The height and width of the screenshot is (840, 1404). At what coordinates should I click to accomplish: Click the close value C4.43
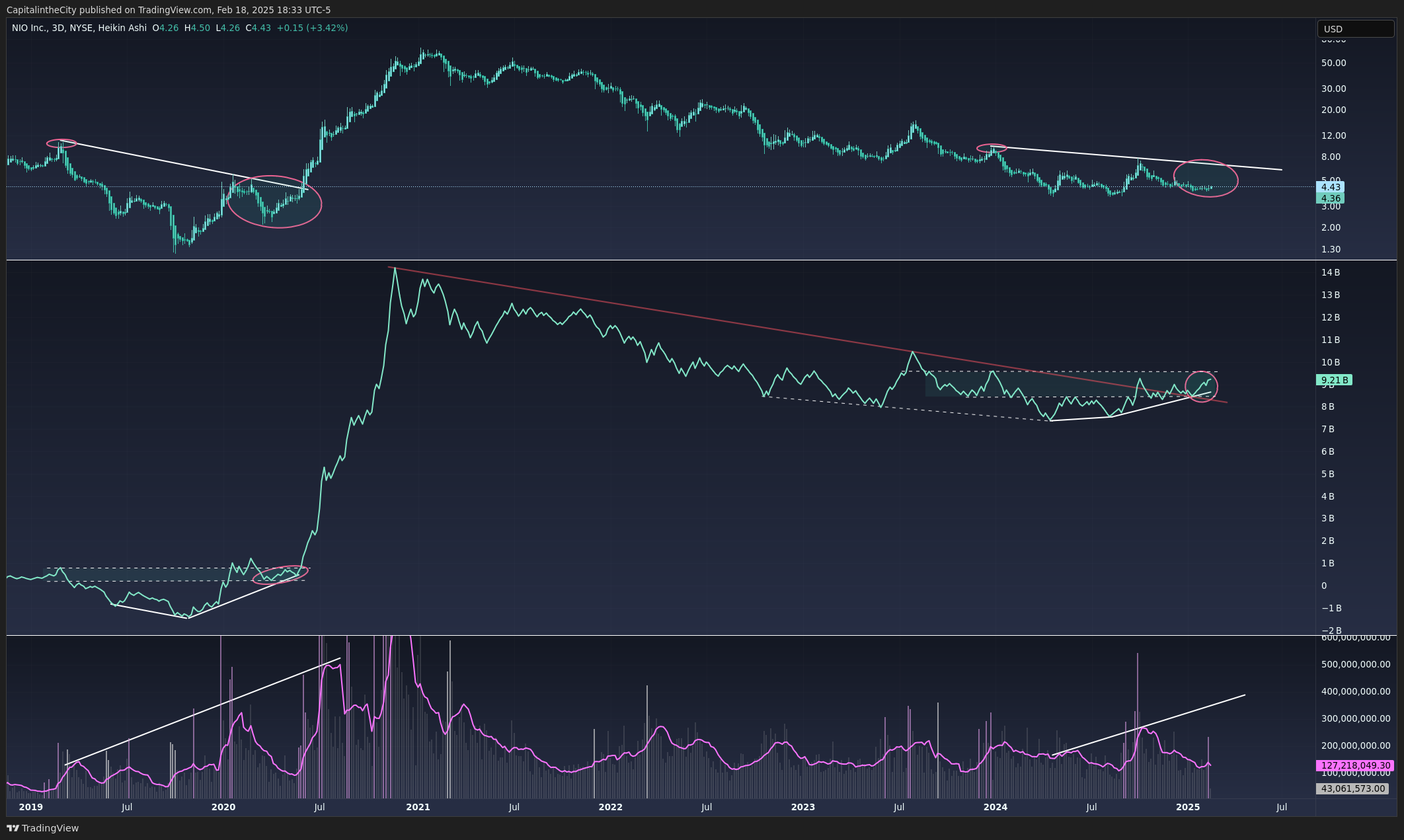[x=258, y=28]
